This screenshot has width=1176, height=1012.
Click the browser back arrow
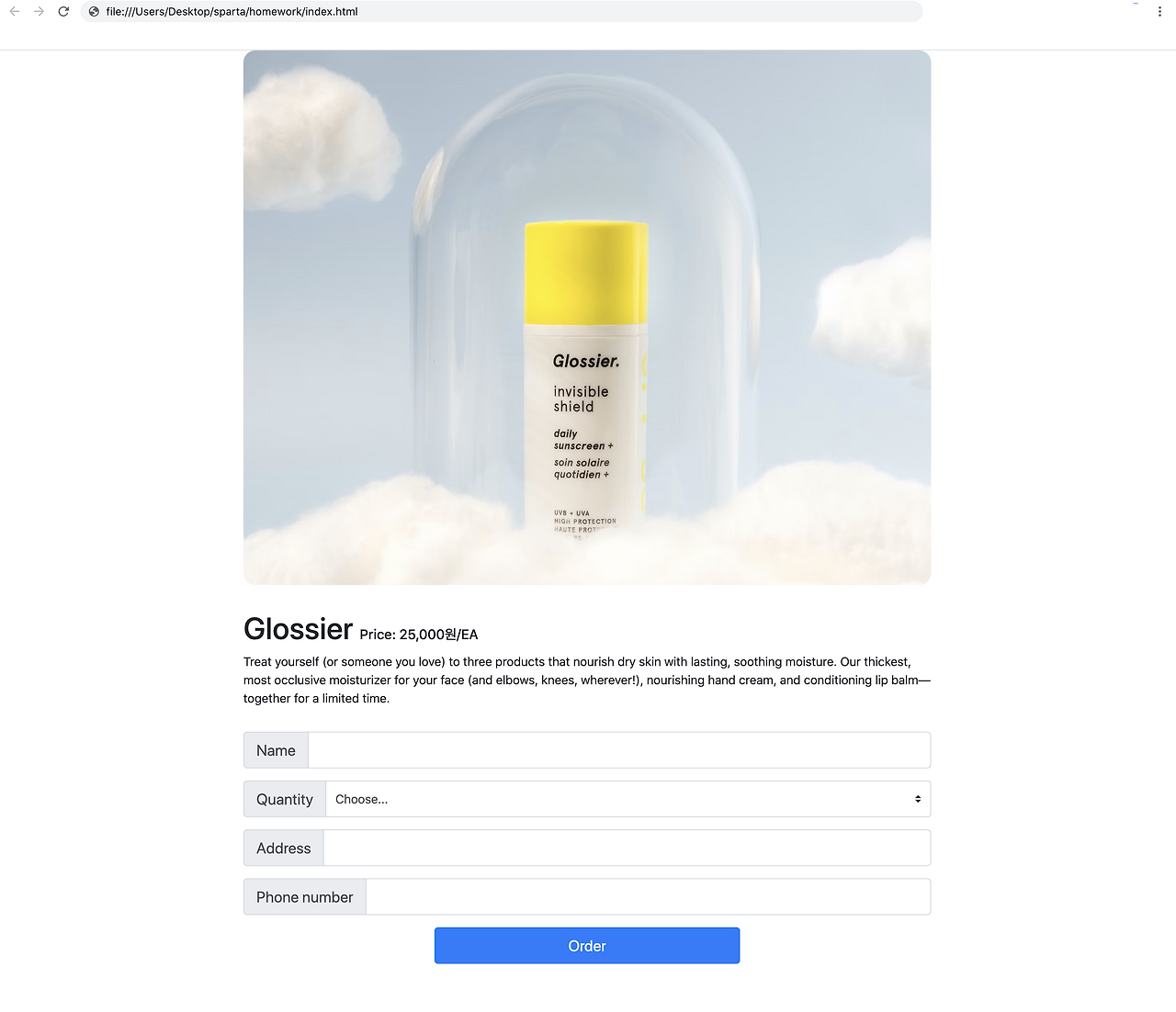pos(15,11)
